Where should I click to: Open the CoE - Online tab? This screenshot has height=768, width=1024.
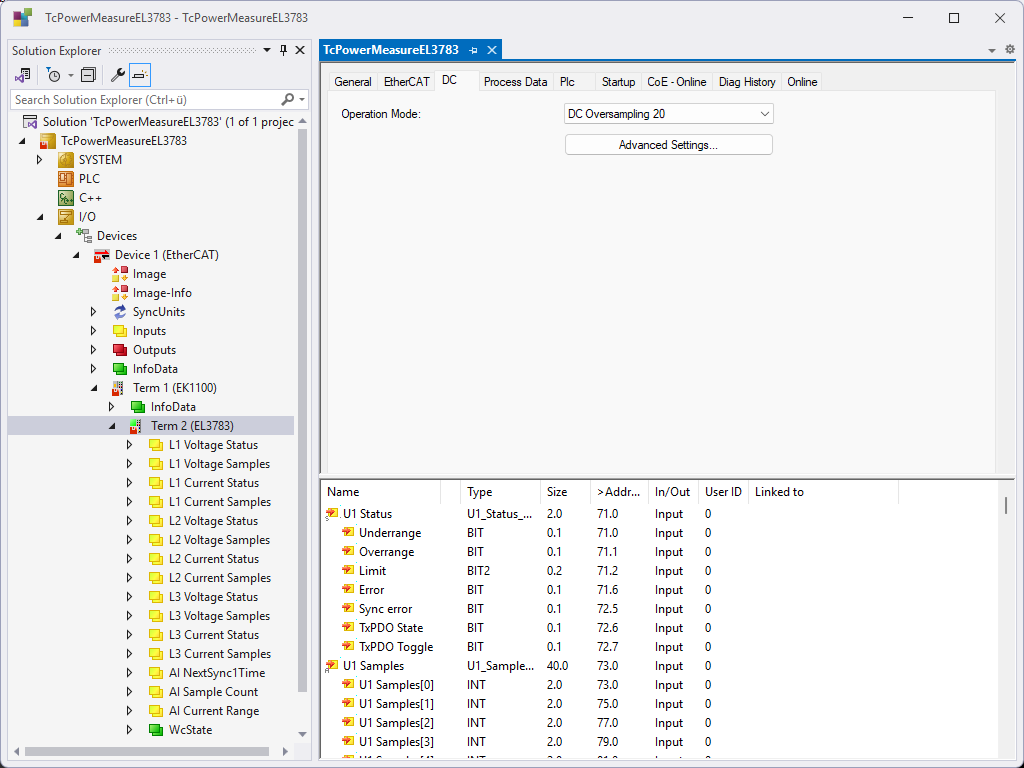coord(677,82)
